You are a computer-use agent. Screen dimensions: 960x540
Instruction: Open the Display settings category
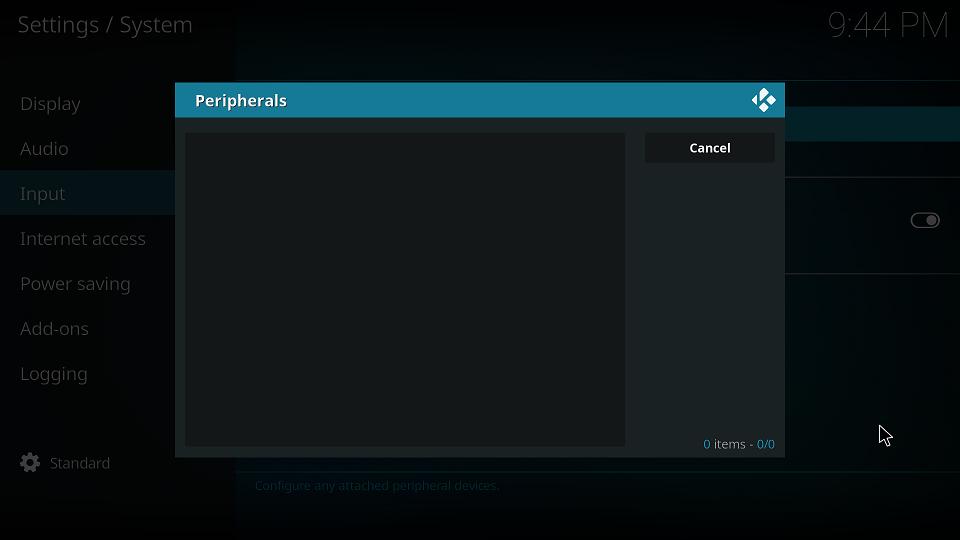[50, 104]
